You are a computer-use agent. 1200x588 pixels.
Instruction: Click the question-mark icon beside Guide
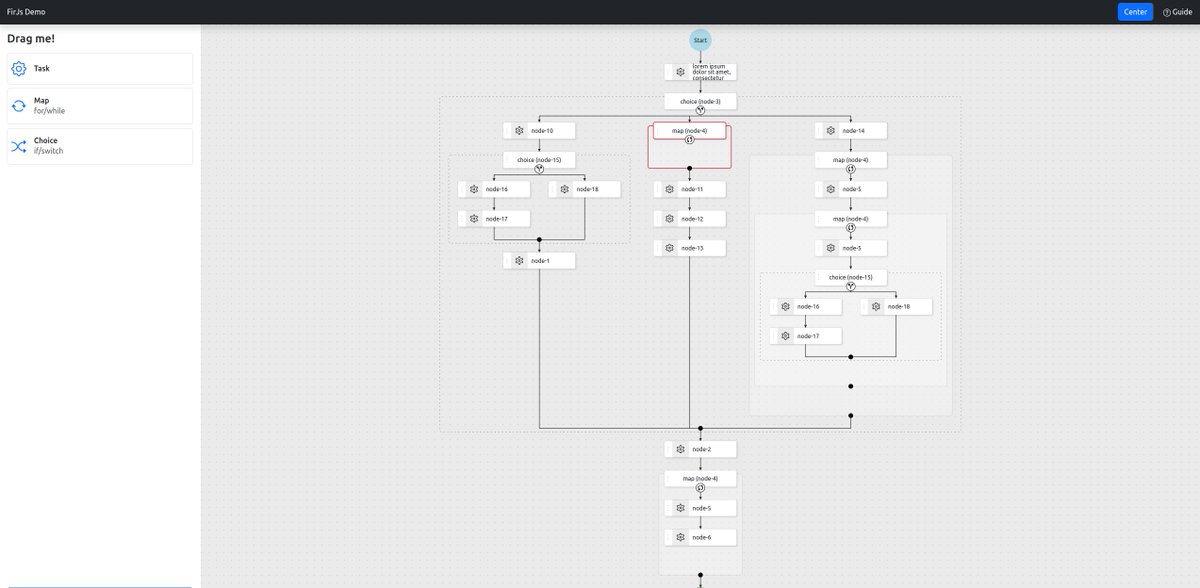pos(1166,12)
